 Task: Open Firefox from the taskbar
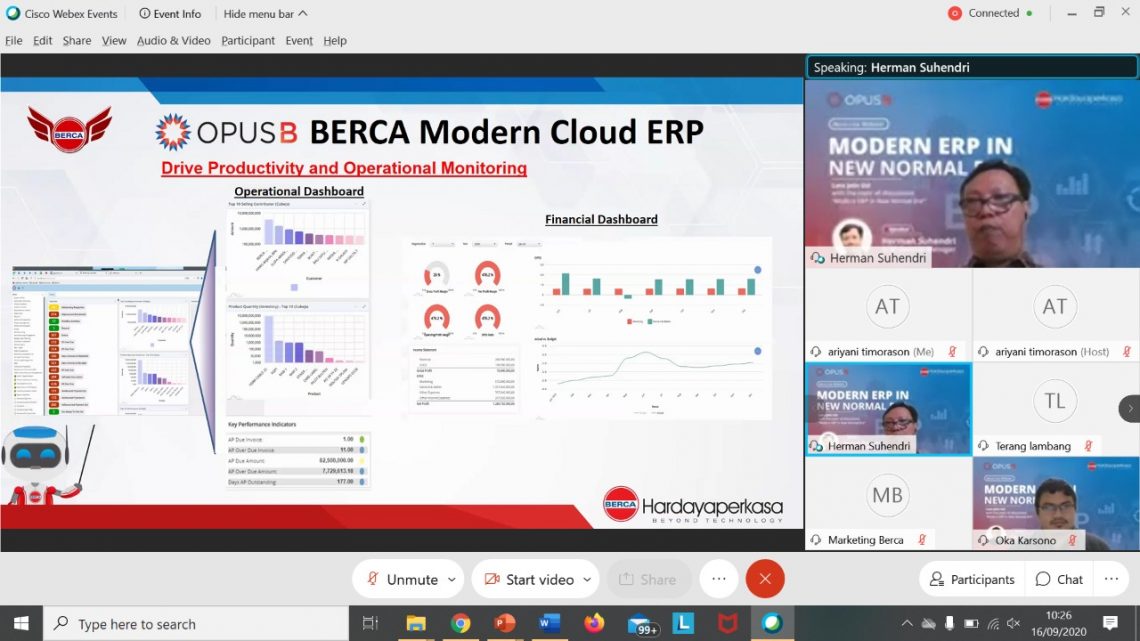click(x=594, y=624)
